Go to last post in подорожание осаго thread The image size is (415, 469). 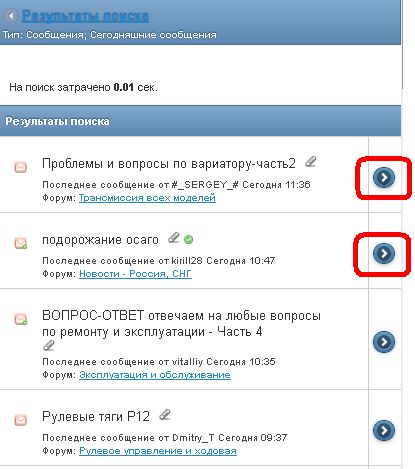pos(384,254)
